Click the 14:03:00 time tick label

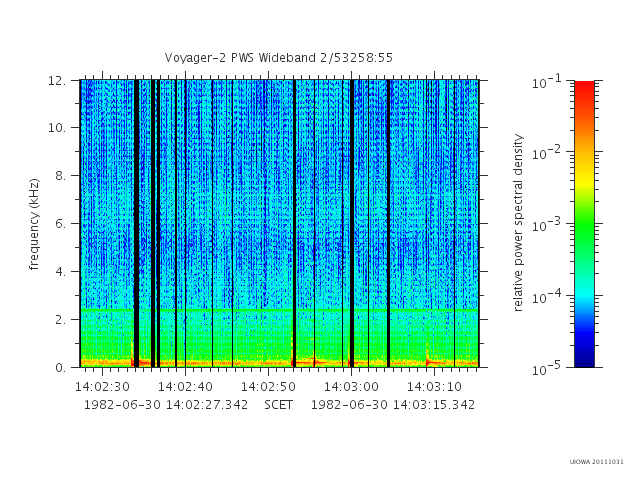(351, 387)
